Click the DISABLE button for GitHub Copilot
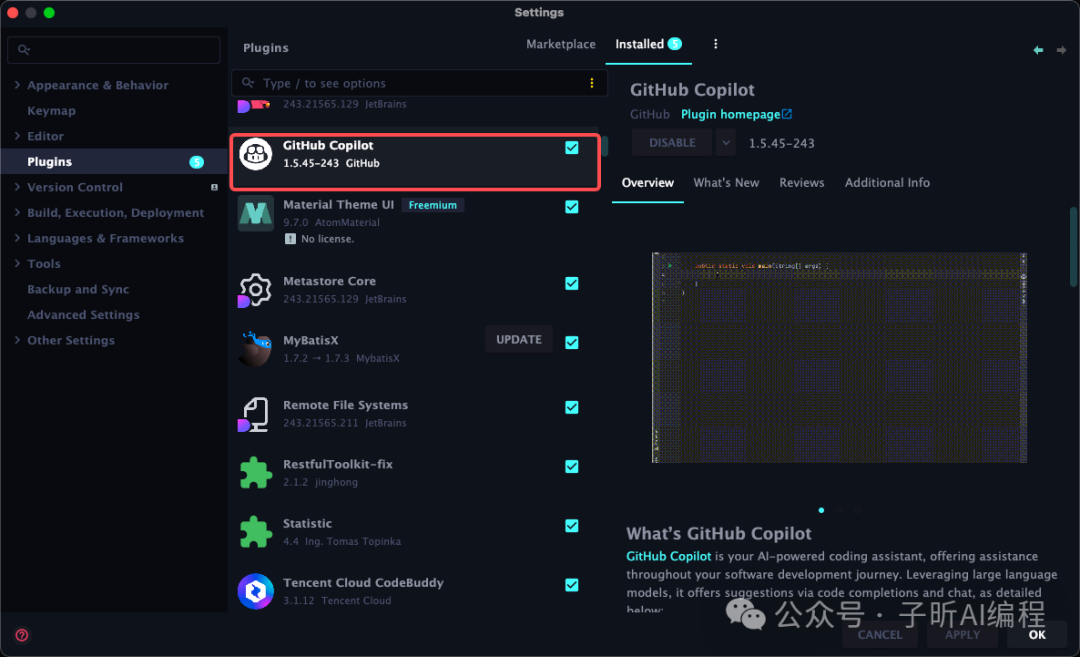The height and width of the screenshot is (657, 1080). [x=672, y=143]
